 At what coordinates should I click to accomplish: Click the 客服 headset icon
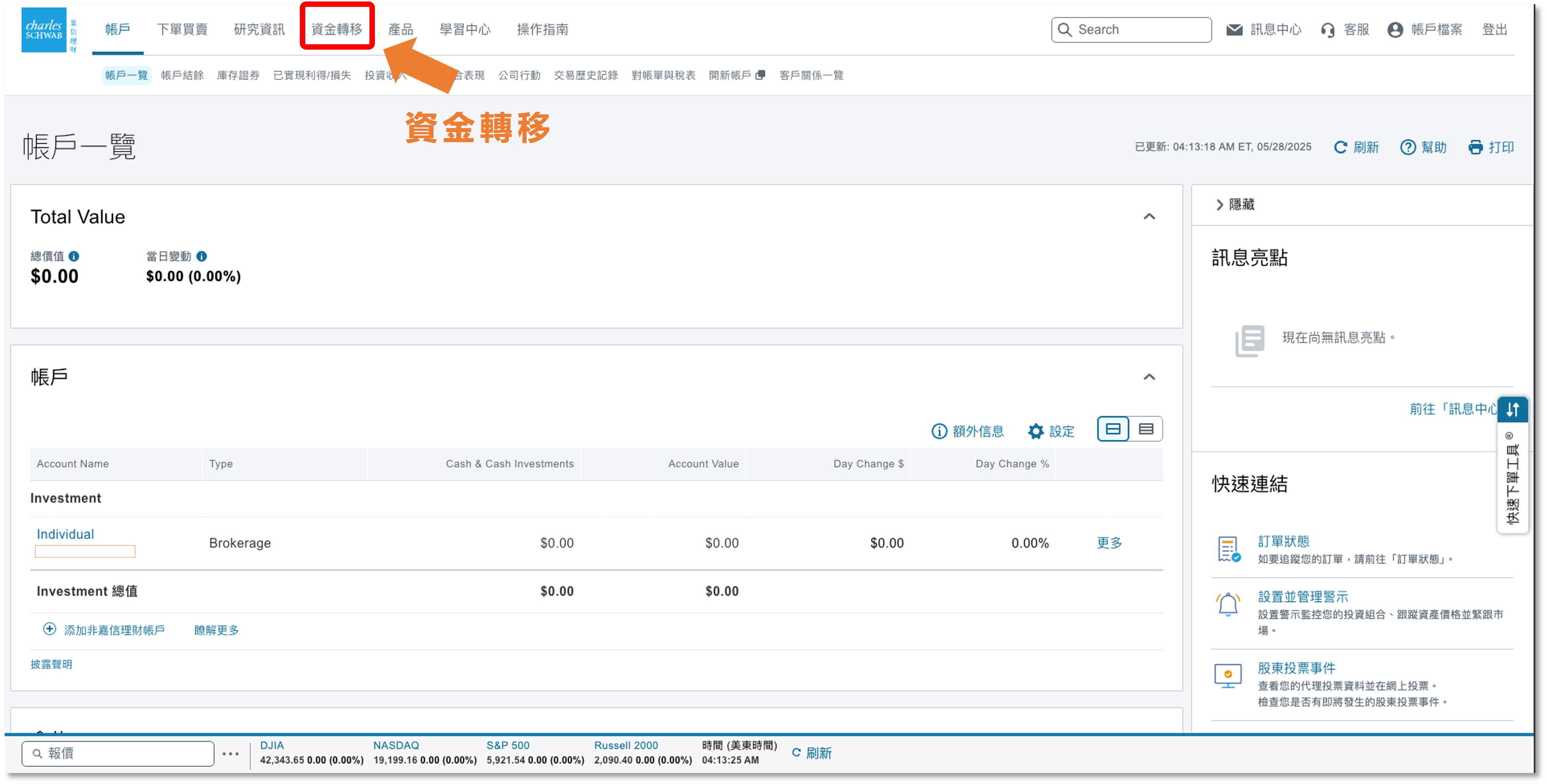point(1328,29)
